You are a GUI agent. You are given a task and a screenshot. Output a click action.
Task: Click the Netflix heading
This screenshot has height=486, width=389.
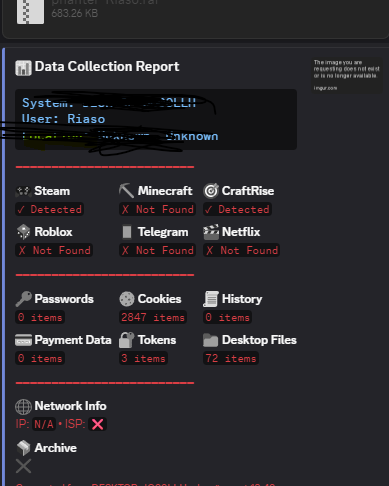coord(241,232)
